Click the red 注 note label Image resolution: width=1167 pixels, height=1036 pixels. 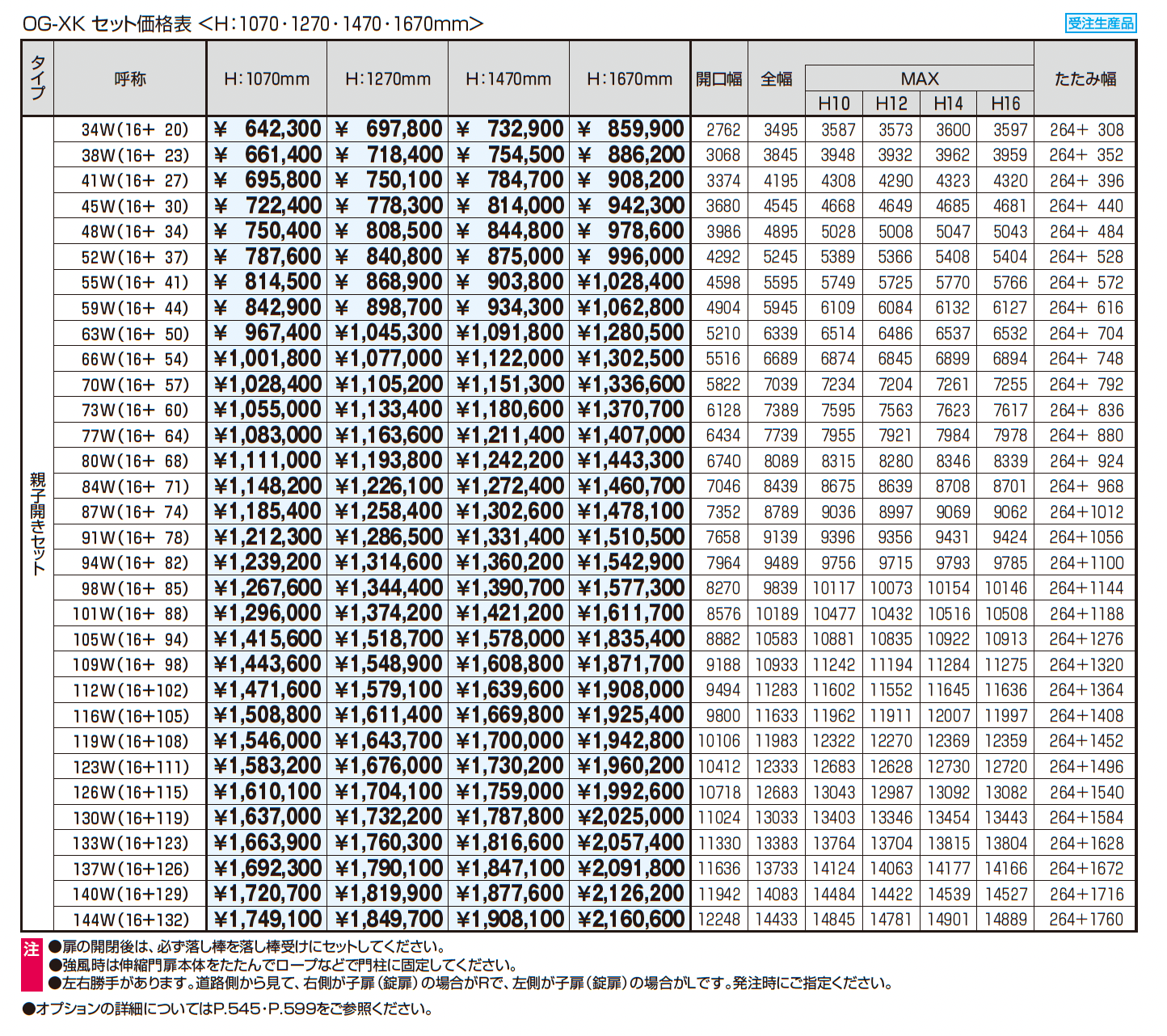pos(31,950)
